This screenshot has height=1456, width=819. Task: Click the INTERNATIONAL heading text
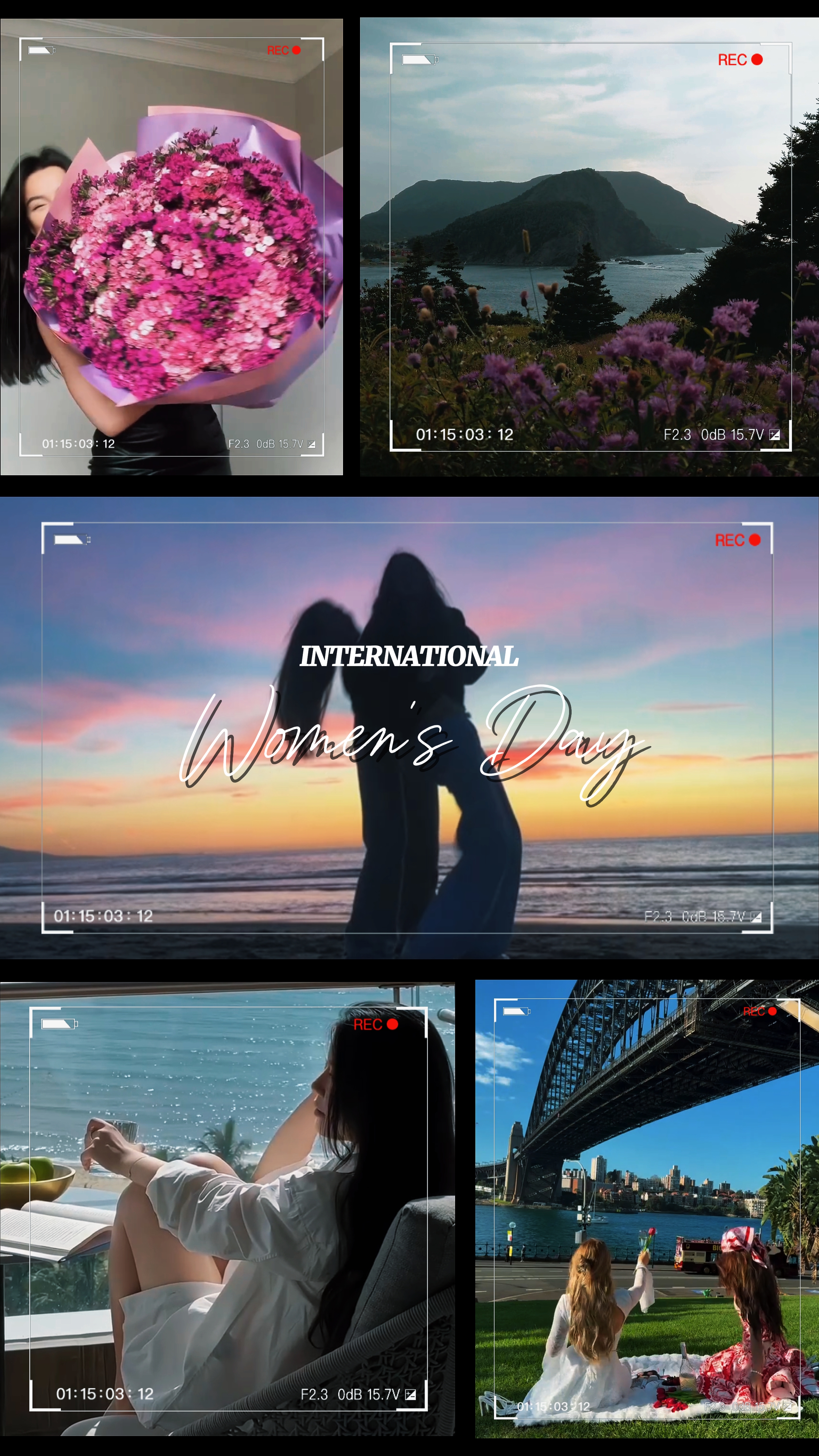[x=409, y=656]
